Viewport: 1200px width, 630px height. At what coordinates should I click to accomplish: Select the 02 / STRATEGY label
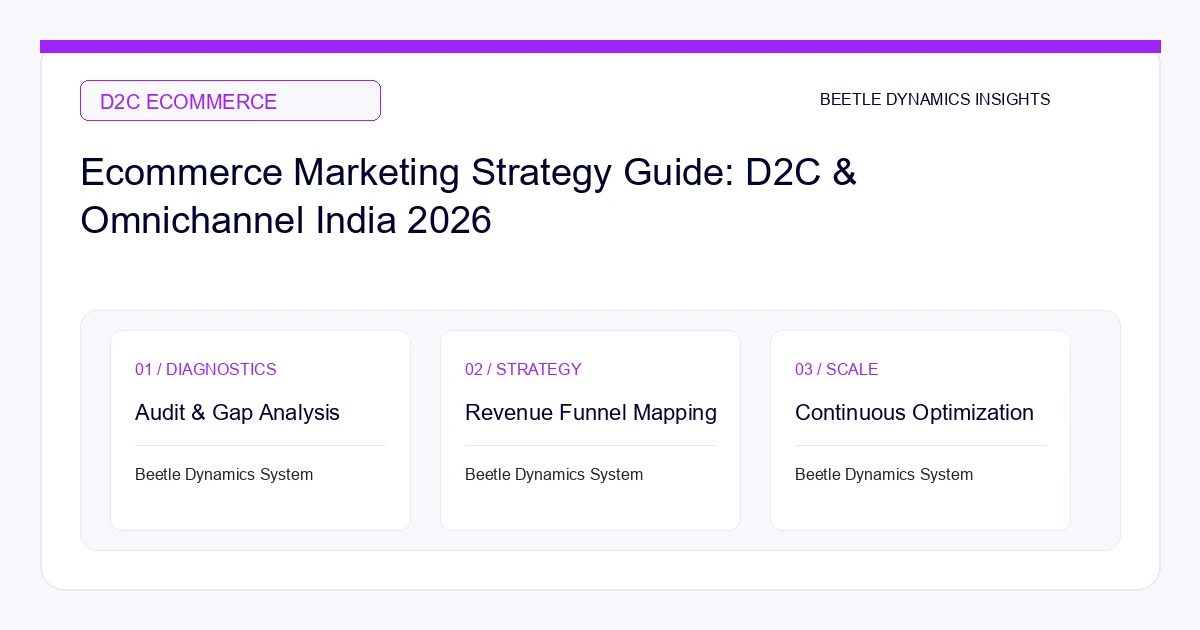pos(523,369)
